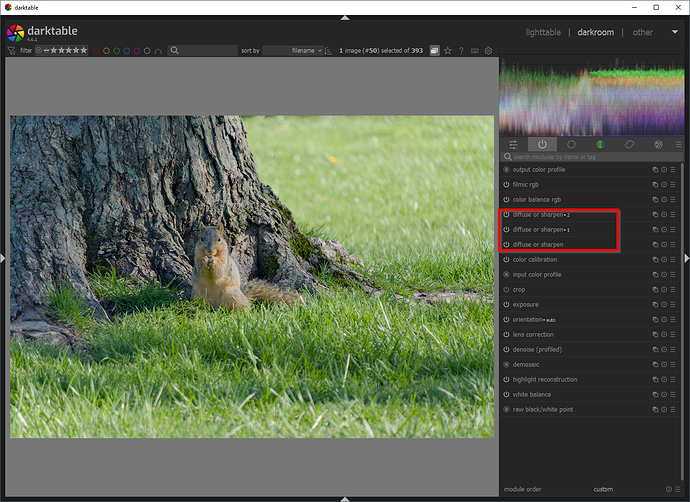Expand the raw black/white point module
Viewport: 690px width, 502px height.
point(543,409)
